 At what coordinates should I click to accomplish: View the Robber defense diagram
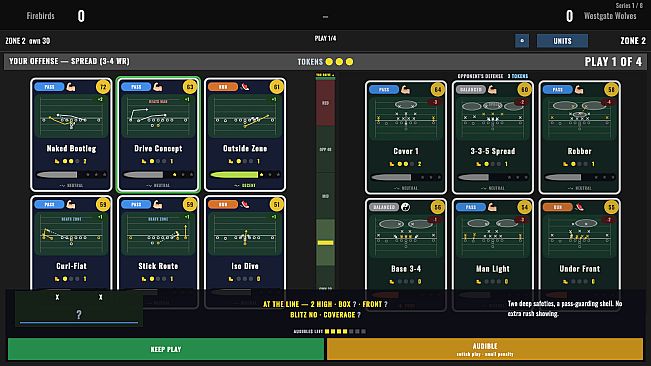coord(579,119)
